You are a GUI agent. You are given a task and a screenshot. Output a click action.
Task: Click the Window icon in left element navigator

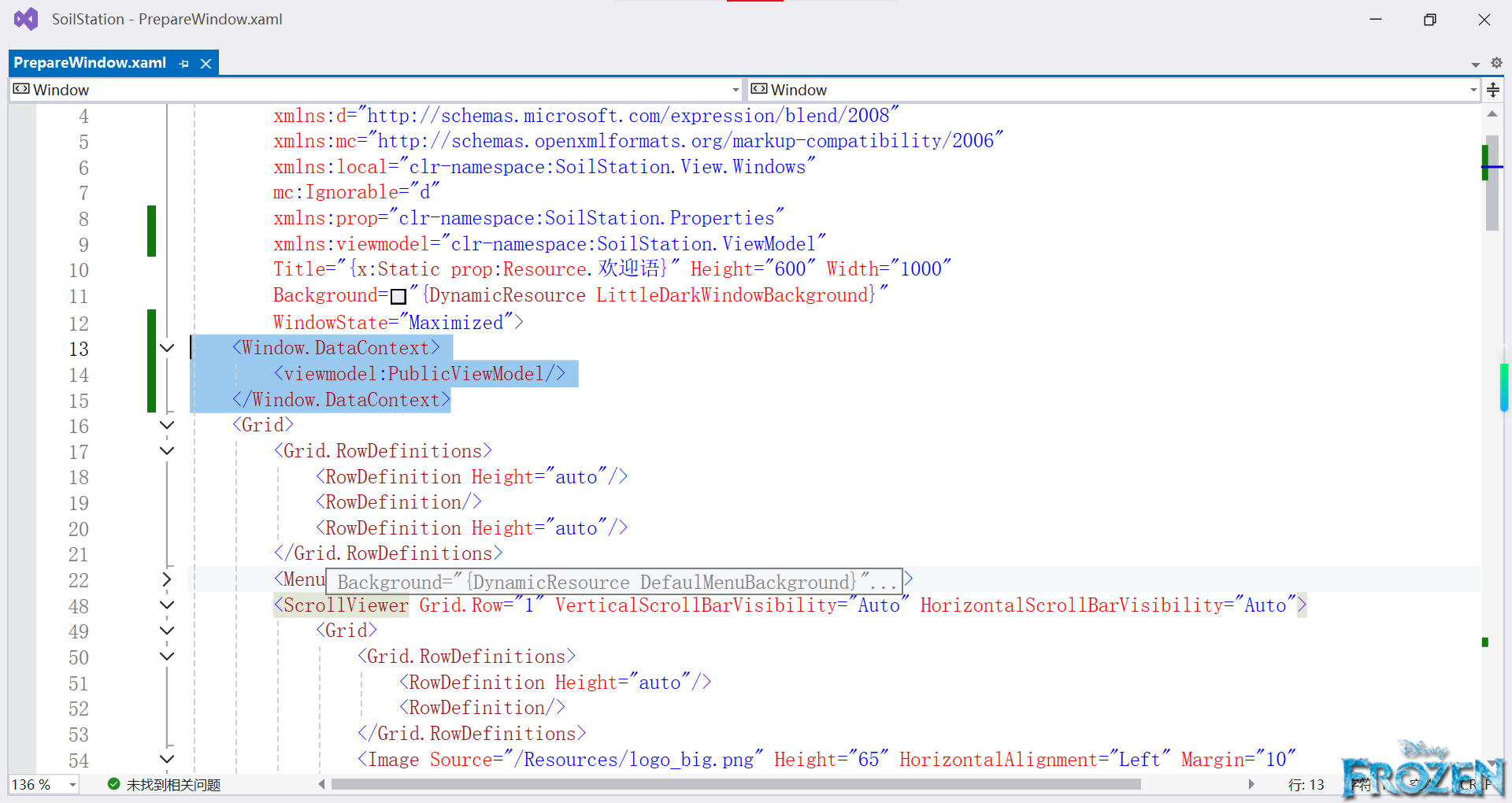click(x=21, y=89)
